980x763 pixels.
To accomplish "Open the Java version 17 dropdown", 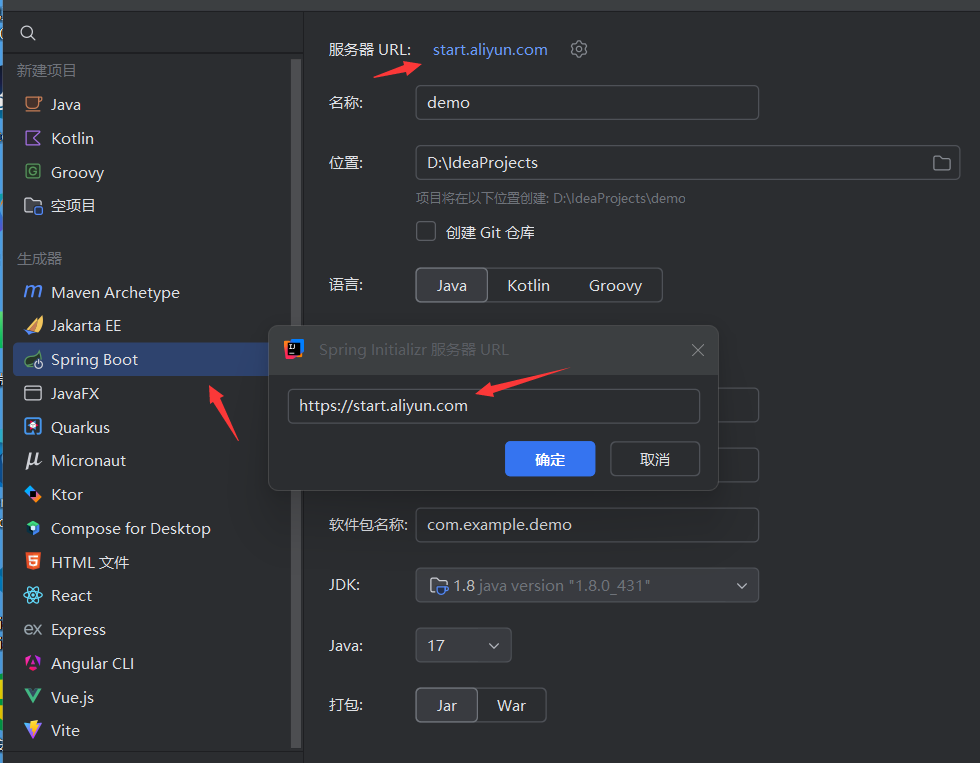I will (x=463, y=645).
